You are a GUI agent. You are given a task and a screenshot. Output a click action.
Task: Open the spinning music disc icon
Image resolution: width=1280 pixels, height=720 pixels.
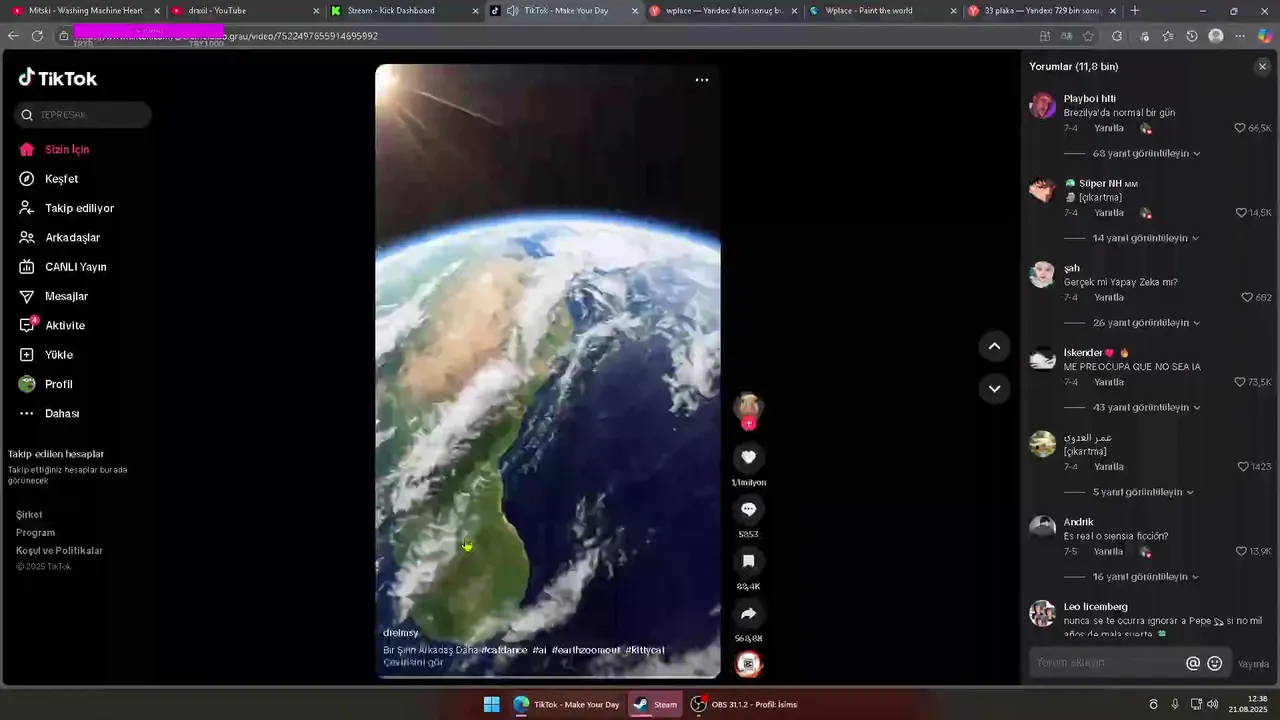click(748, 663)
